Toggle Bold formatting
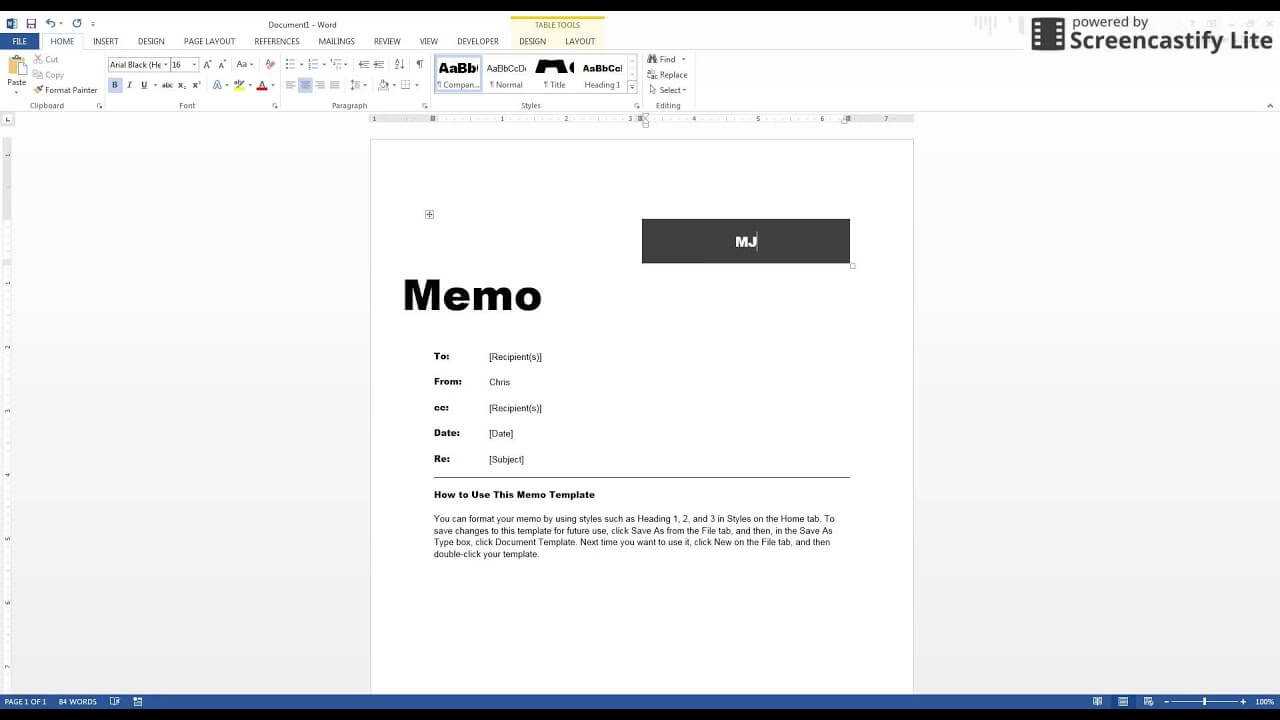The width and height of the screenshot is (1280, 720). (115, 85)
